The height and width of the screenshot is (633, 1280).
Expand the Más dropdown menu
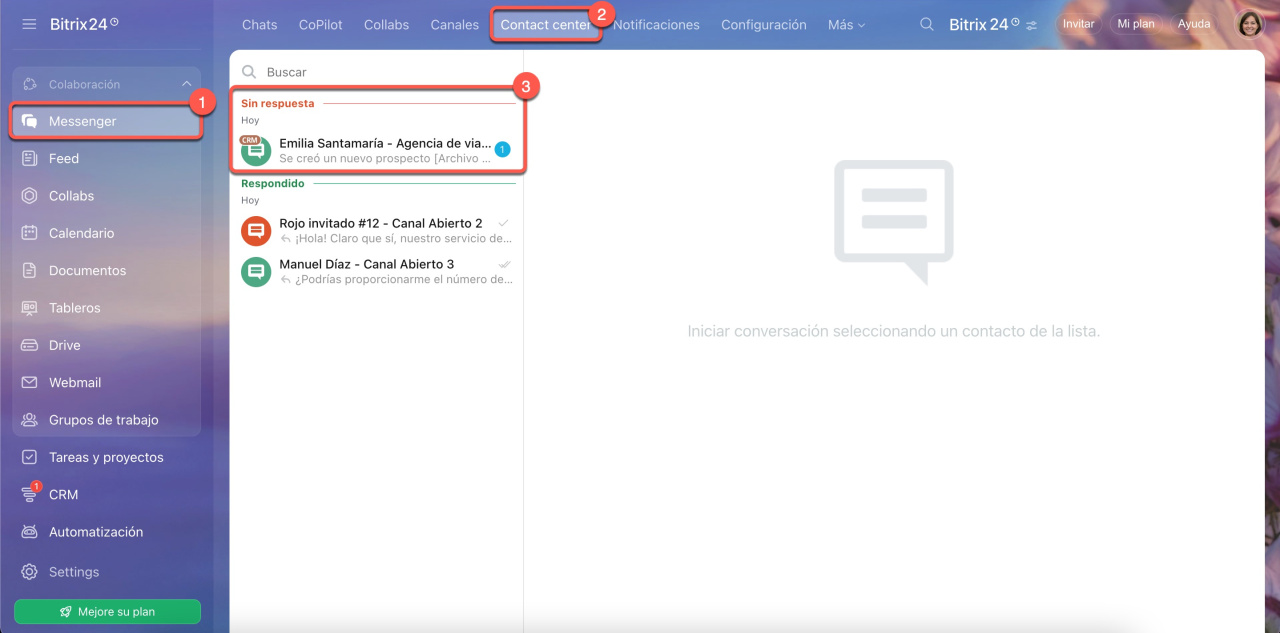tap(846, 24)
